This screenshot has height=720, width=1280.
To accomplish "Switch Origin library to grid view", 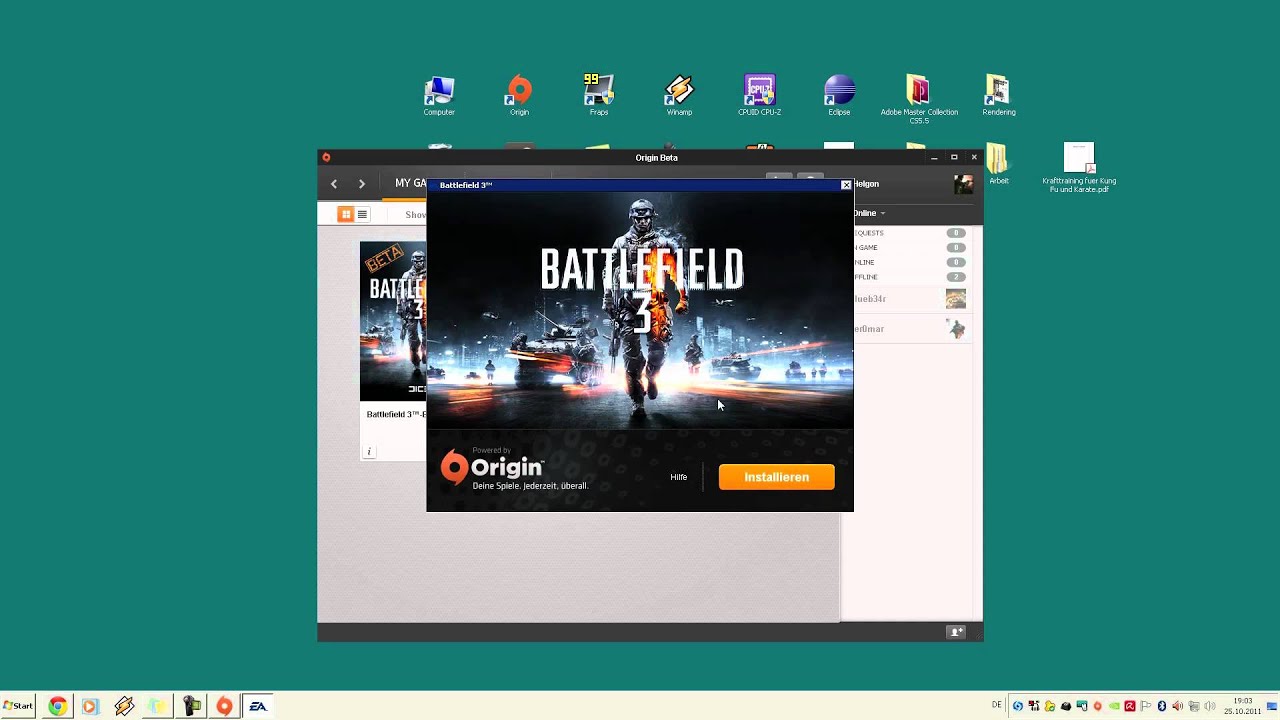I will [x=346, y=214].
